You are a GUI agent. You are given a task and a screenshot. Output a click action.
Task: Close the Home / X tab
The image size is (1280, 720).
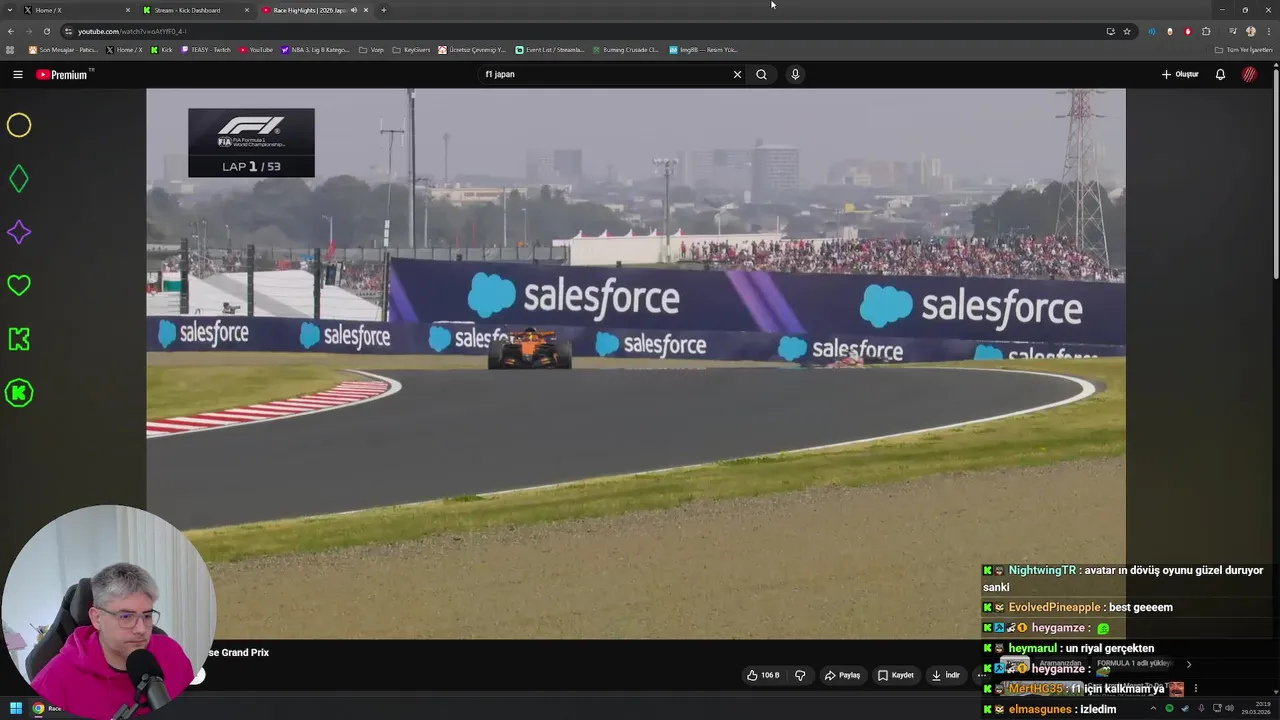(128, 10)
